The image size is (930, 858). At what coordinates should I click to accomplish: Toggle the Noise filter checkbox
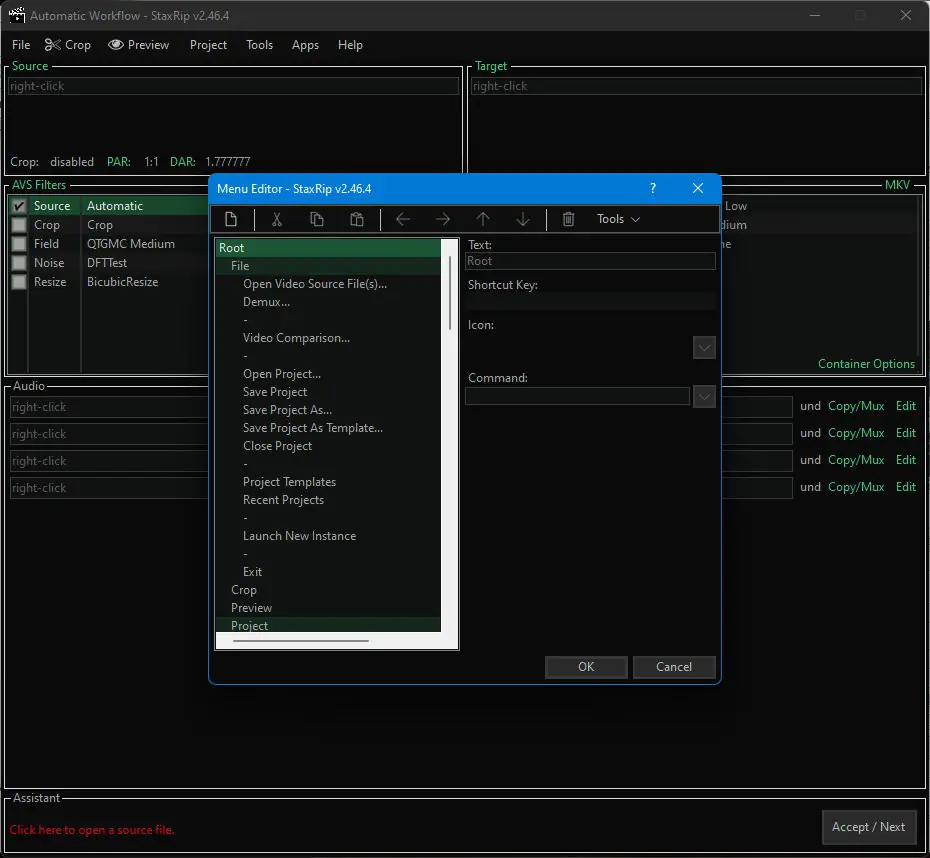(x=19, y=263)
